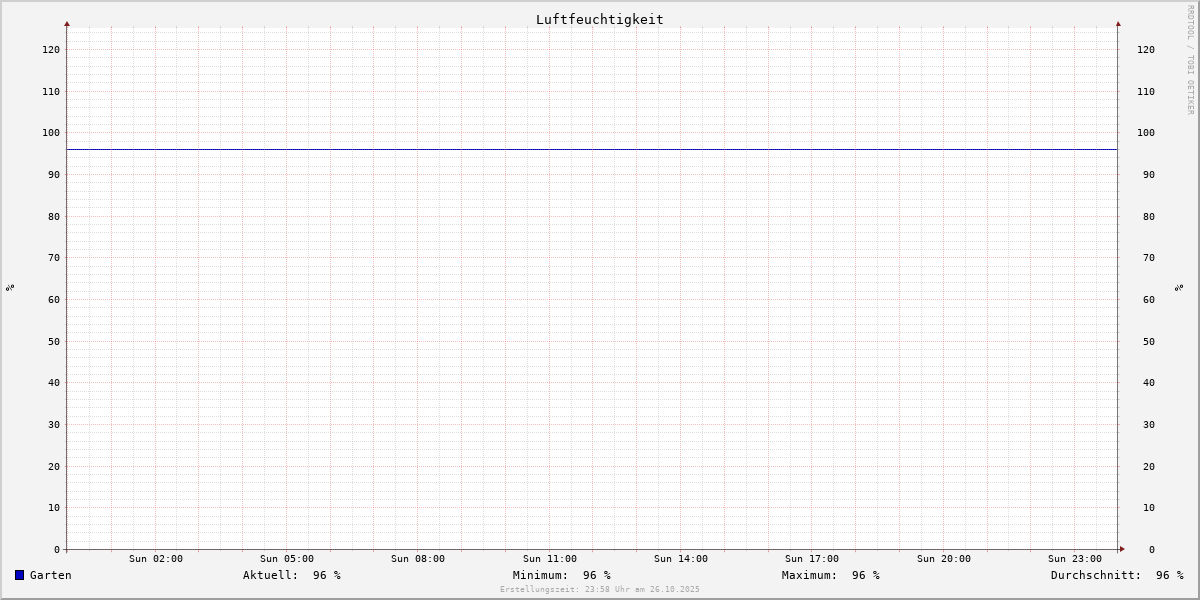Click the Sun 14:00 time axis label

(681, 559)
